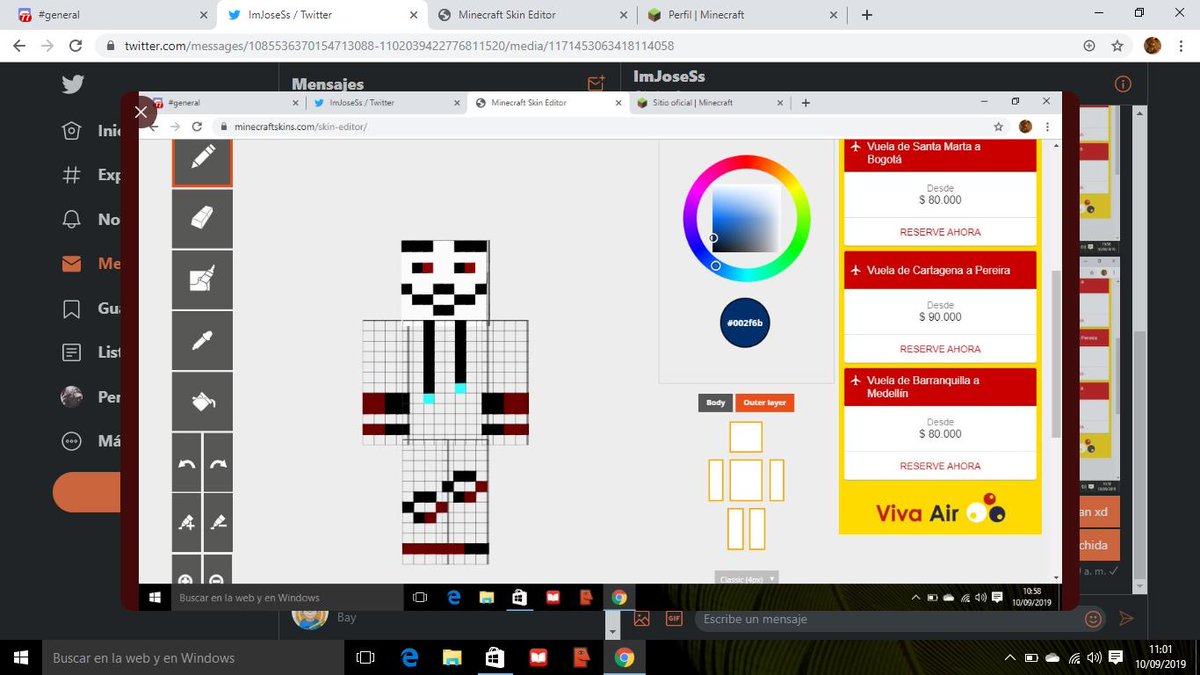Send the message with the arrow icon
Image resolution: width=1200 pixels, height=675 pixels.
pos(1126,619)
